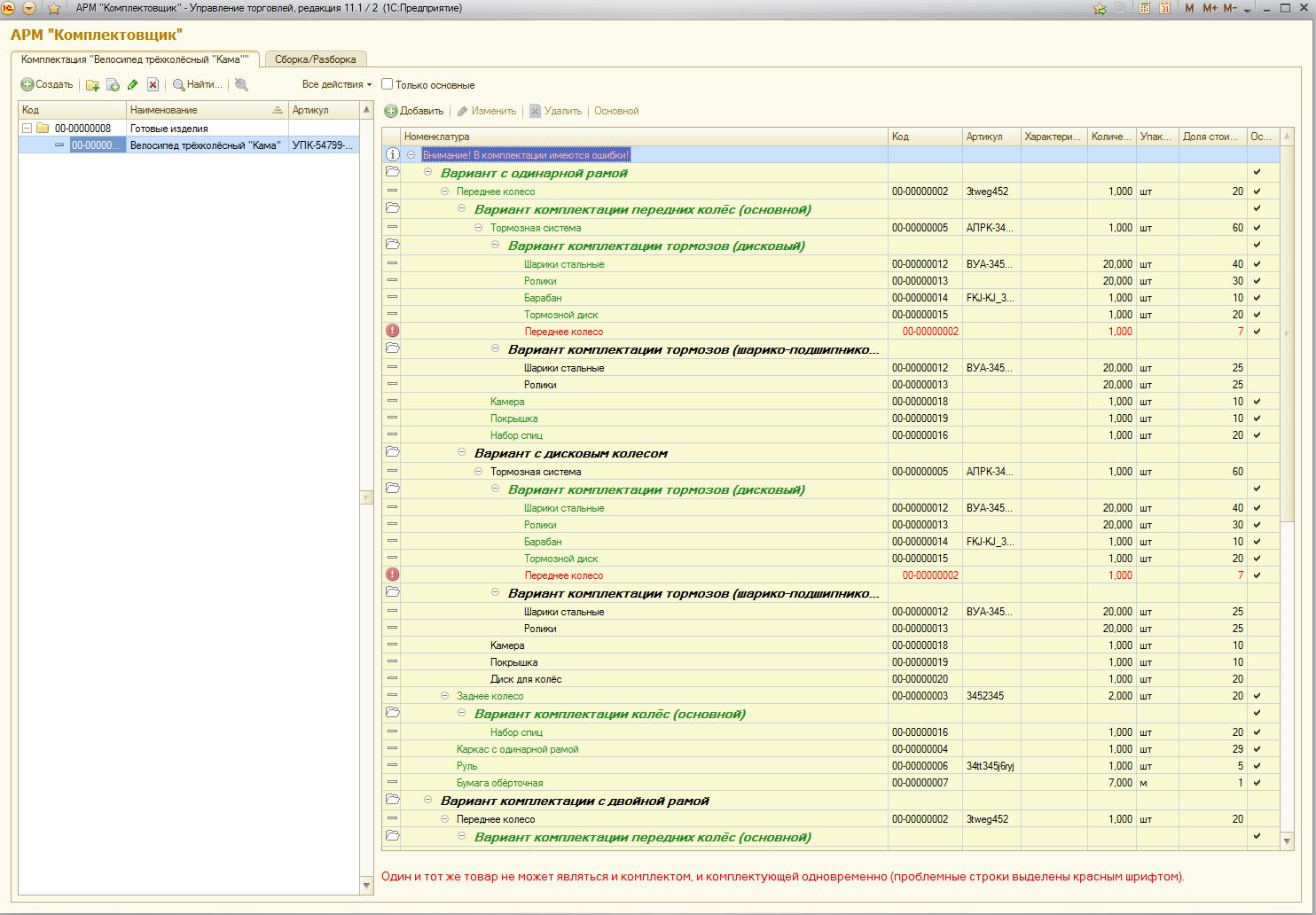Click the 'Найти...' button
Image resolution: width=1316 pixels, height=915 pixels.
tap(197, 85)
